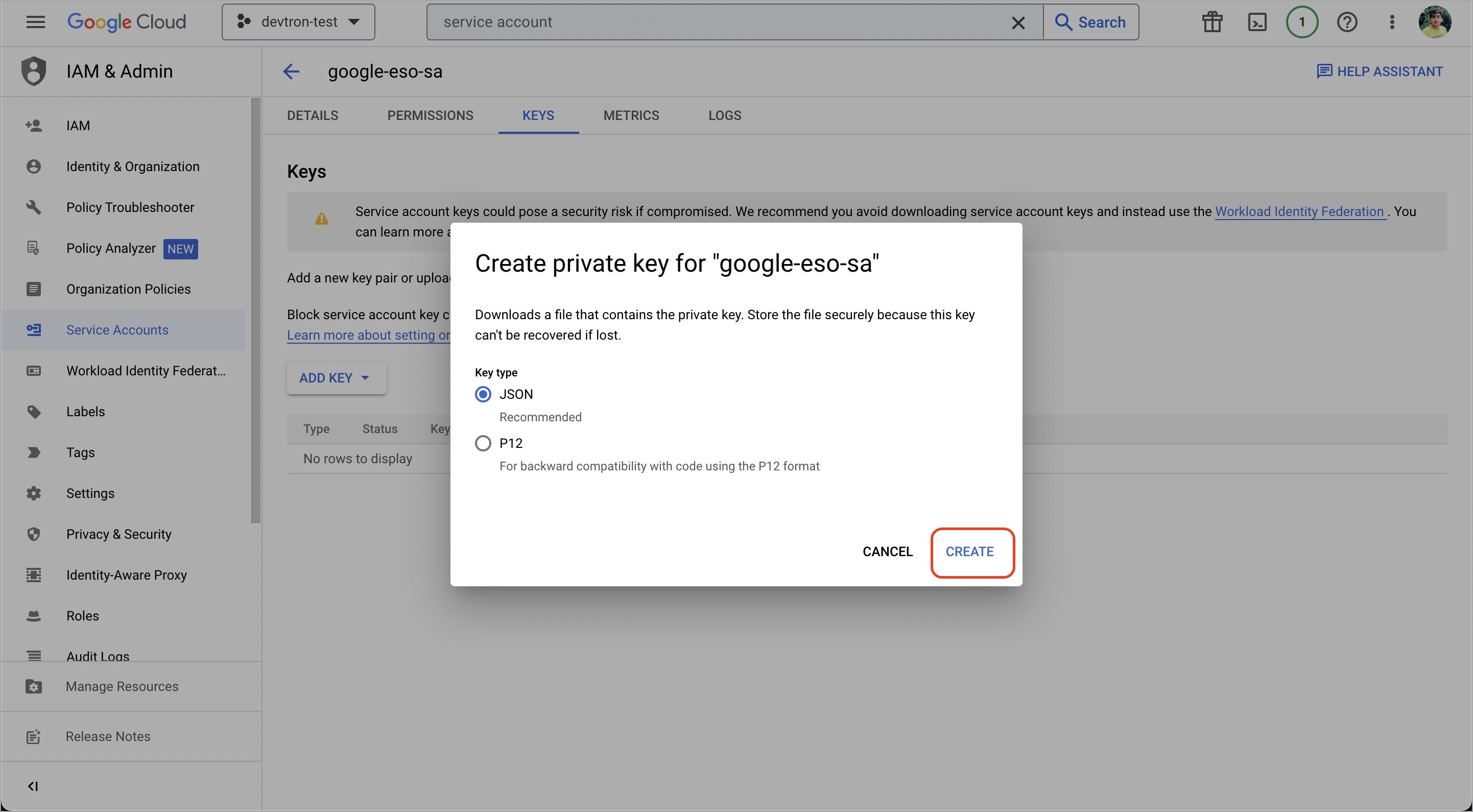
Task: Activate Cloud Shell terminal icon
Action: (x=1257, y=22)
